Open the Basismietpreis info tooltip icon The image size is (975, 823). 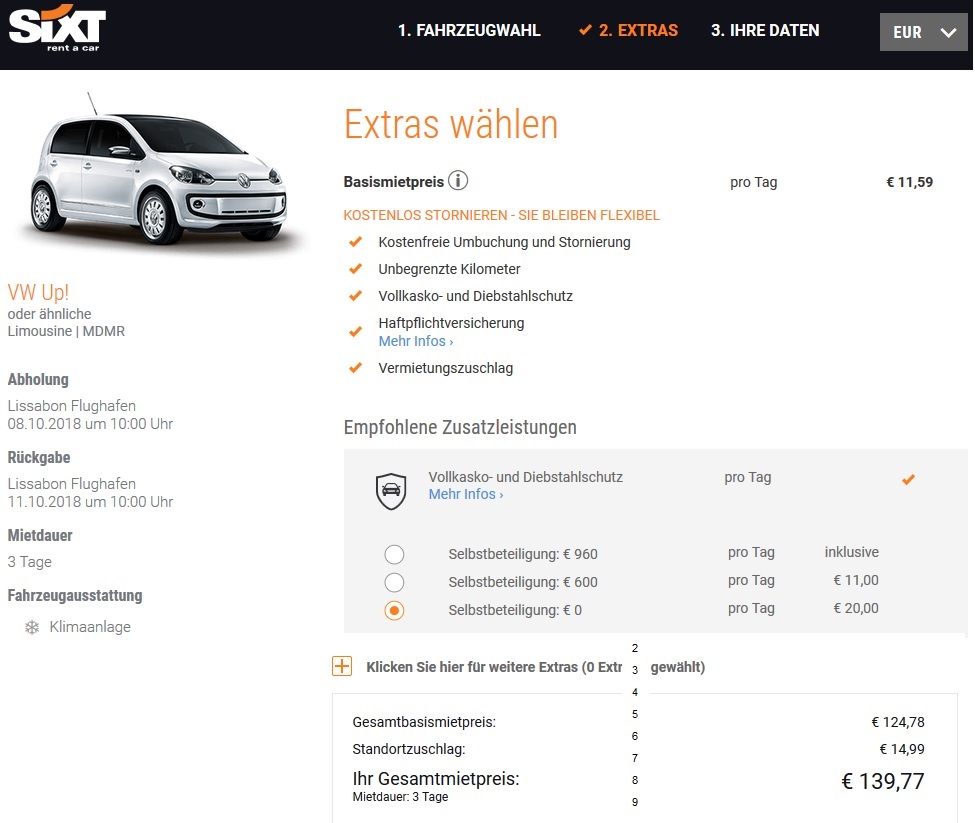coord(459,181)
